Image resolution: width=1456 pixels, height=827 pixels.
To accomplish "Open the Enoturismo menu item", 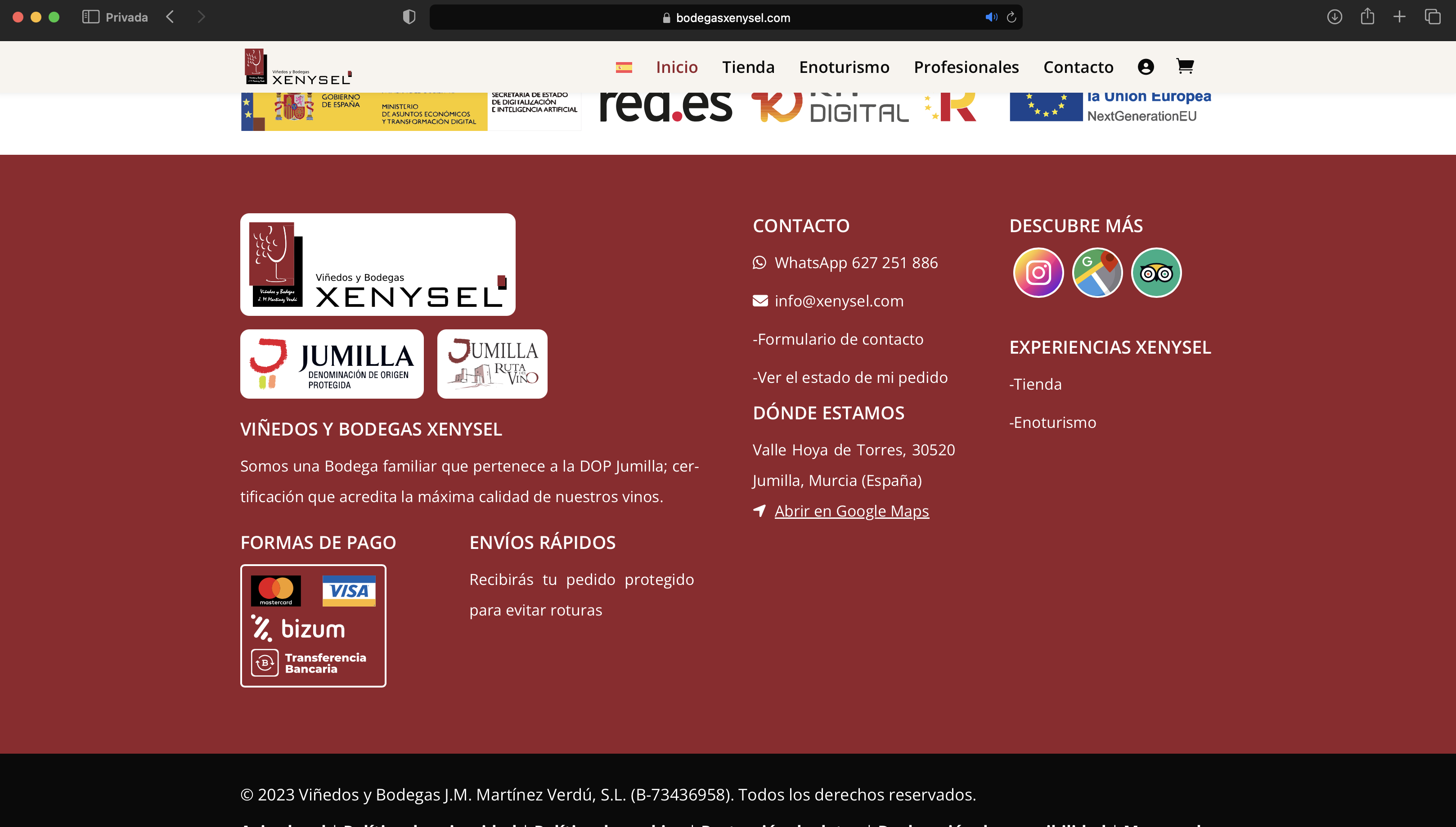I will click(845, 67).
